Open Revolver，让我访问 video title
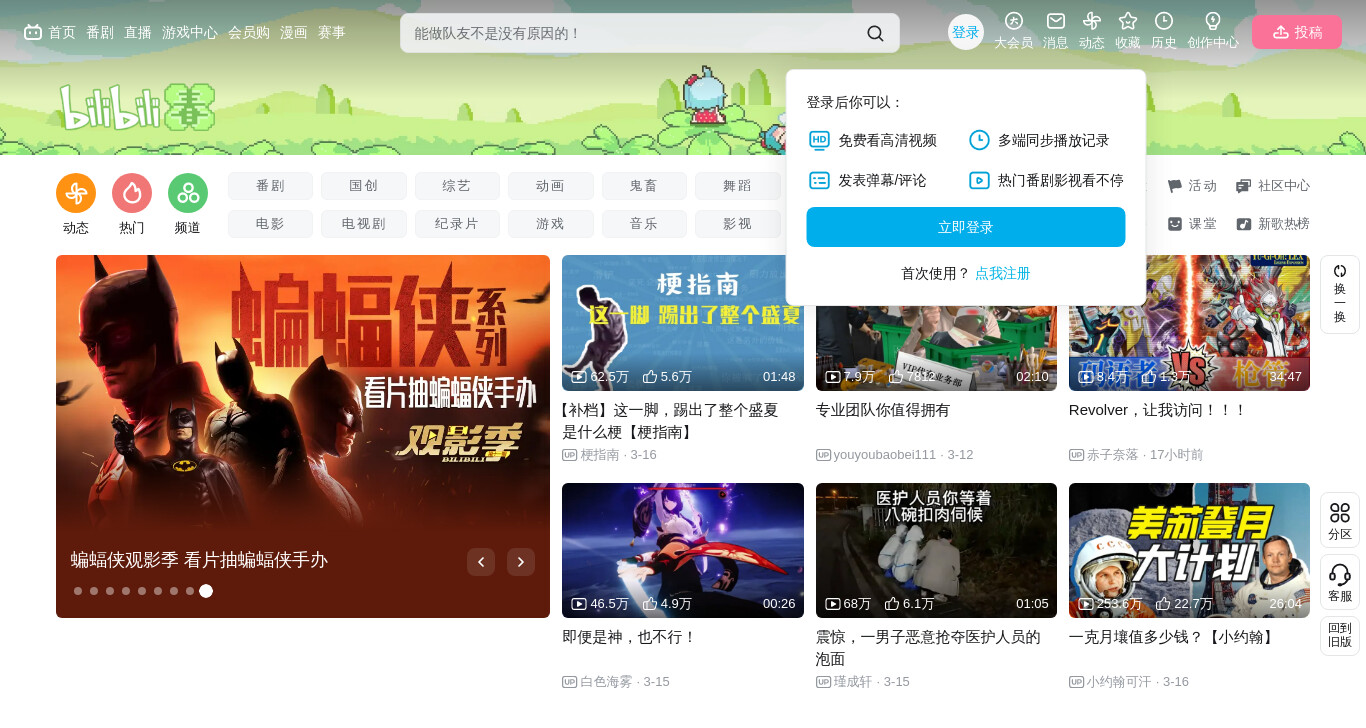Screen dimensions: 1366x728 click(1158, 410)
